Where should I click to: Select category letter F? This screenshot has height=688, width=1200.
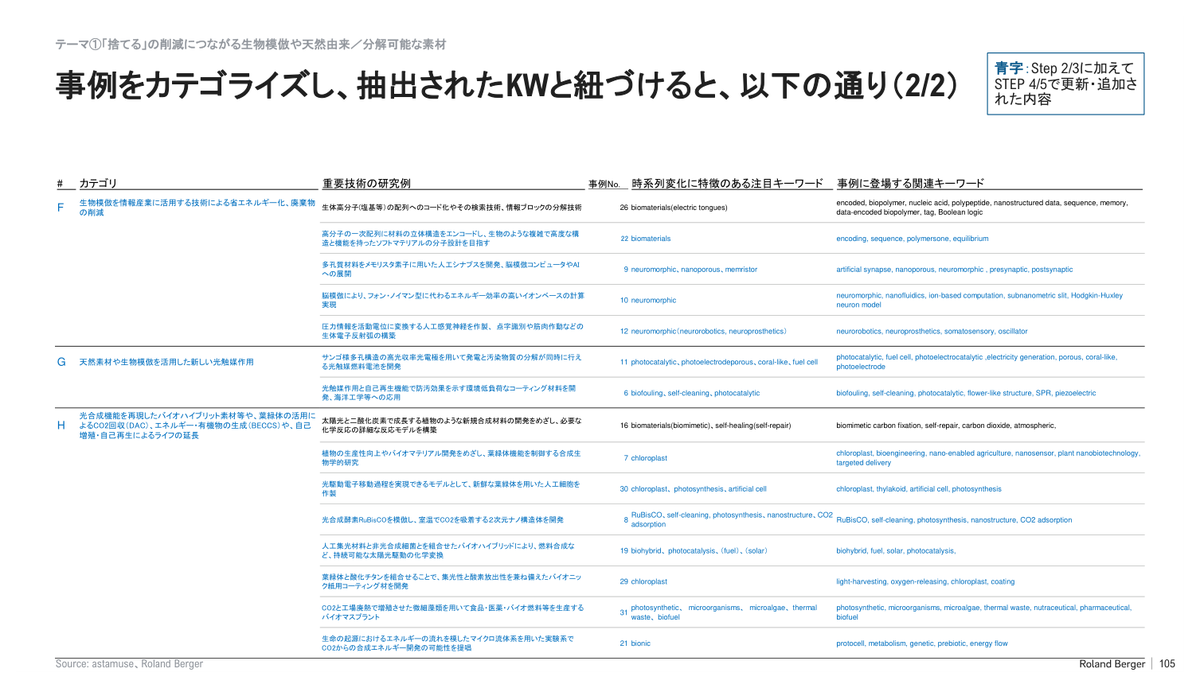pyautogui.click(x=60, y=207)
